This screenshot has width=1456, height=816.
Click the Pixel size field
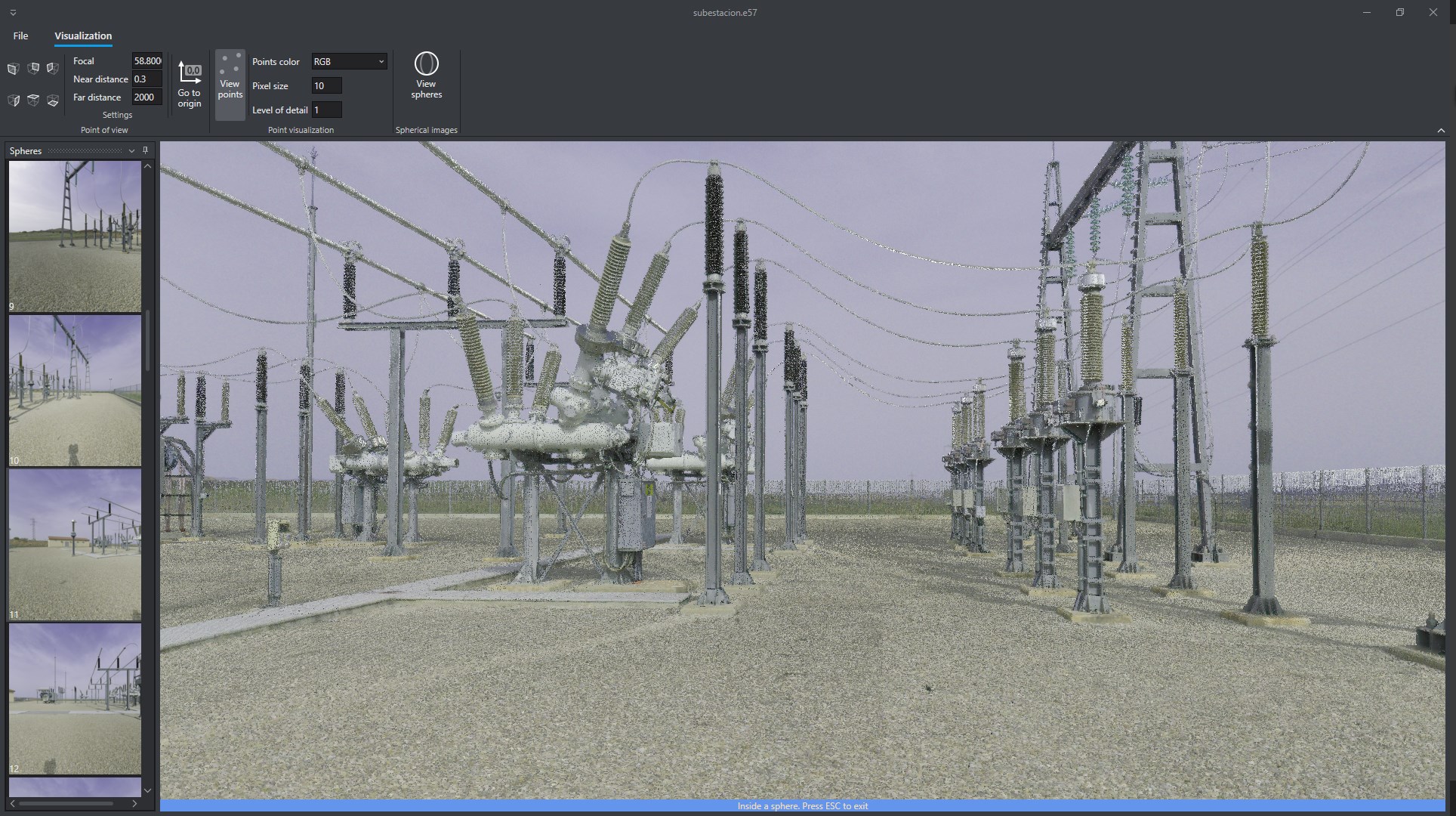click(327, 86)
